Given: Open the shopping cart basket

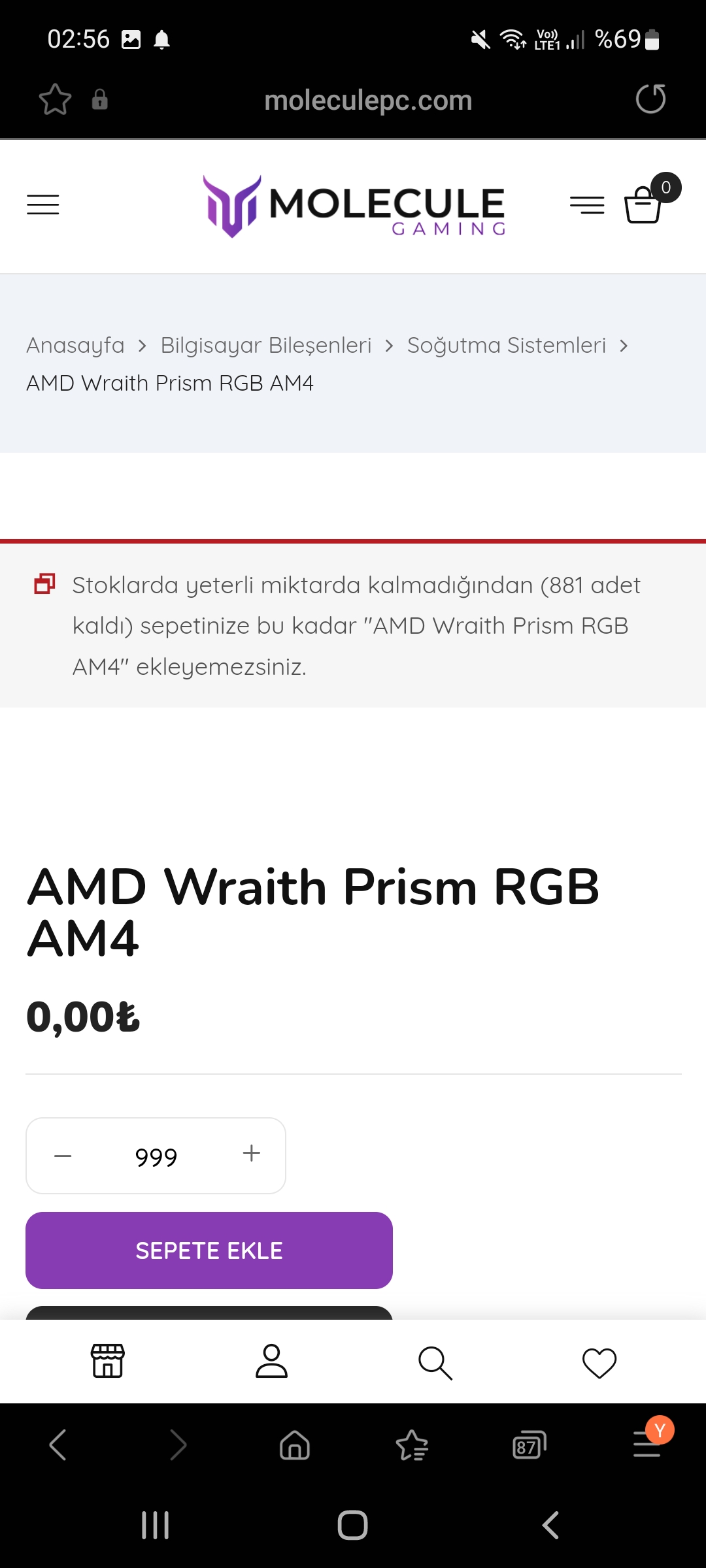Looking at the screenshot, I should pos(644,205).
